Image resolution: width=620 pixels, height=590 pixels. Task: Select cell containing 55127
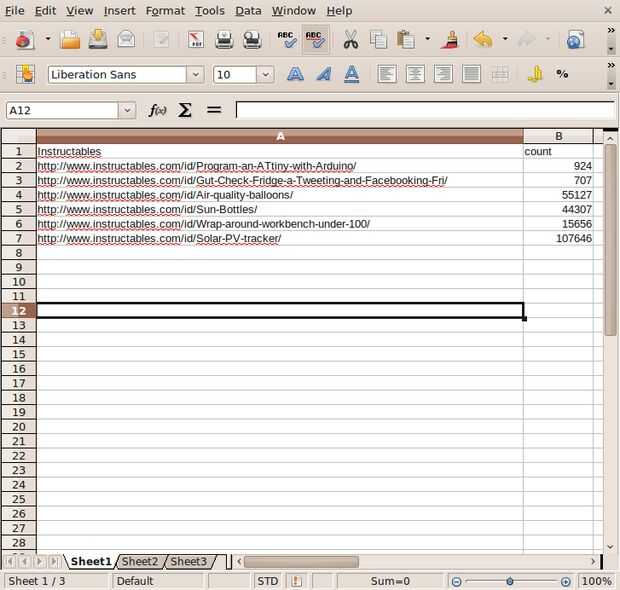click(558, 195)
